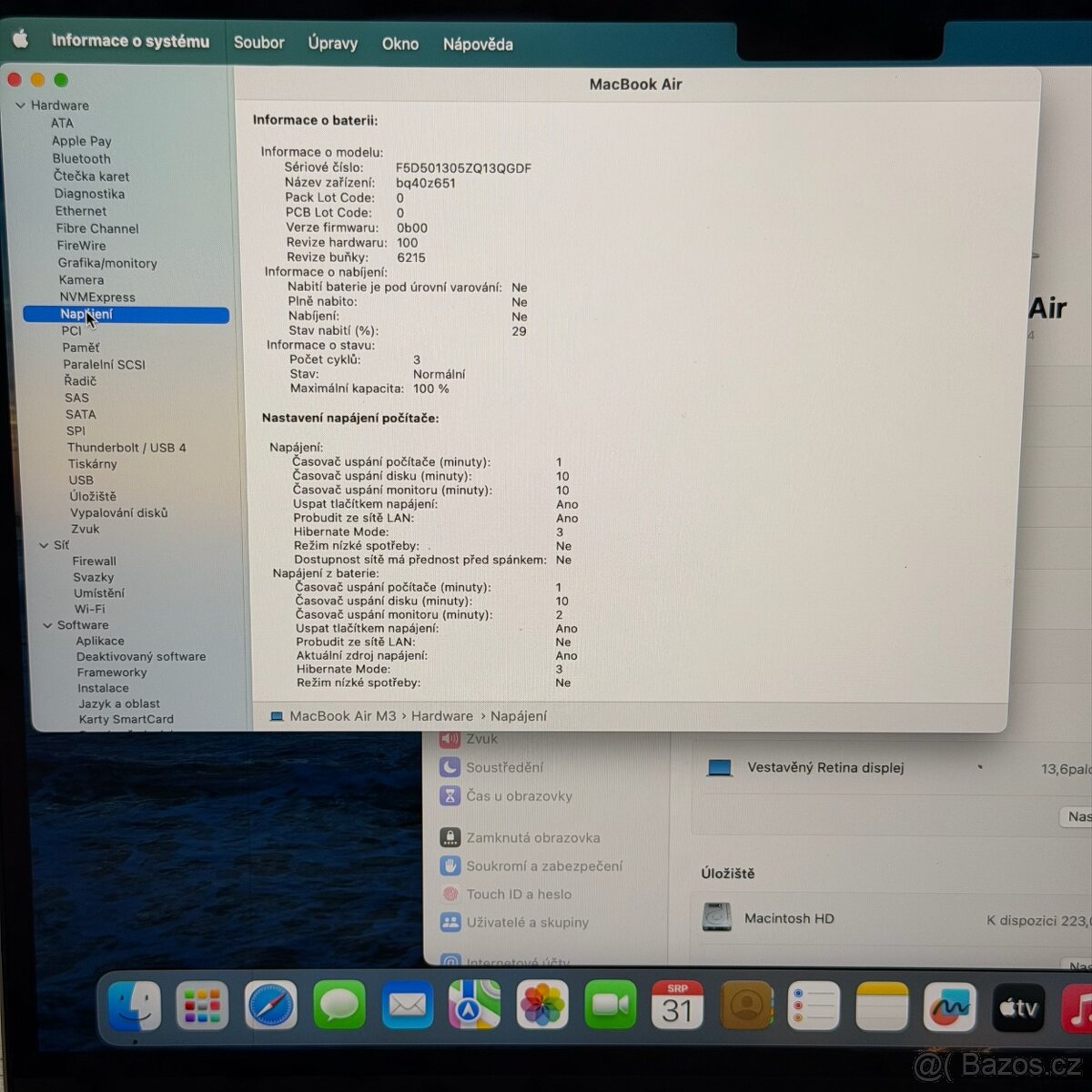This screenshot has width=1092, height=1092.
Task: Open Mail from the Dock
Action: tap(407, 1006)
